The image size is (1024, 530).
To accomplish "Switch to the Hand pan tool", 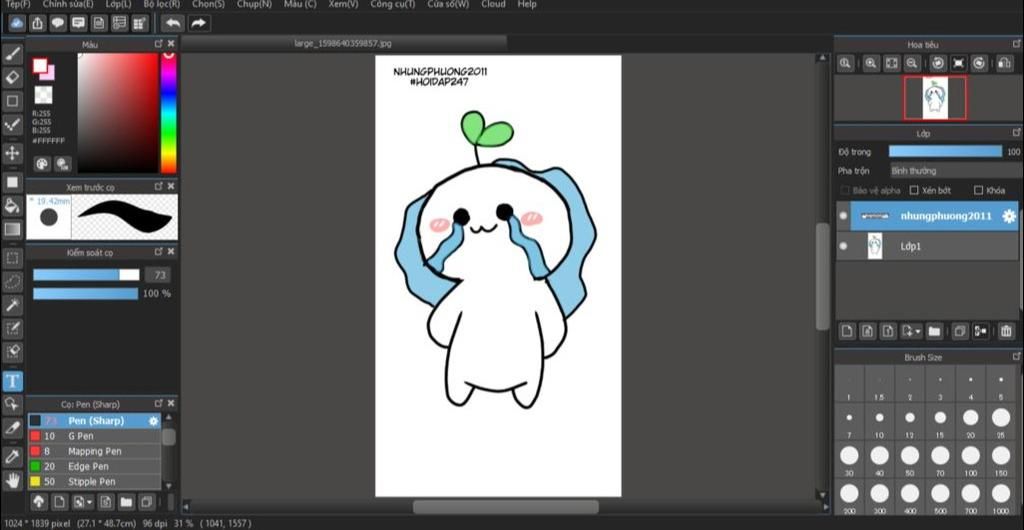I will click(12, 481).
